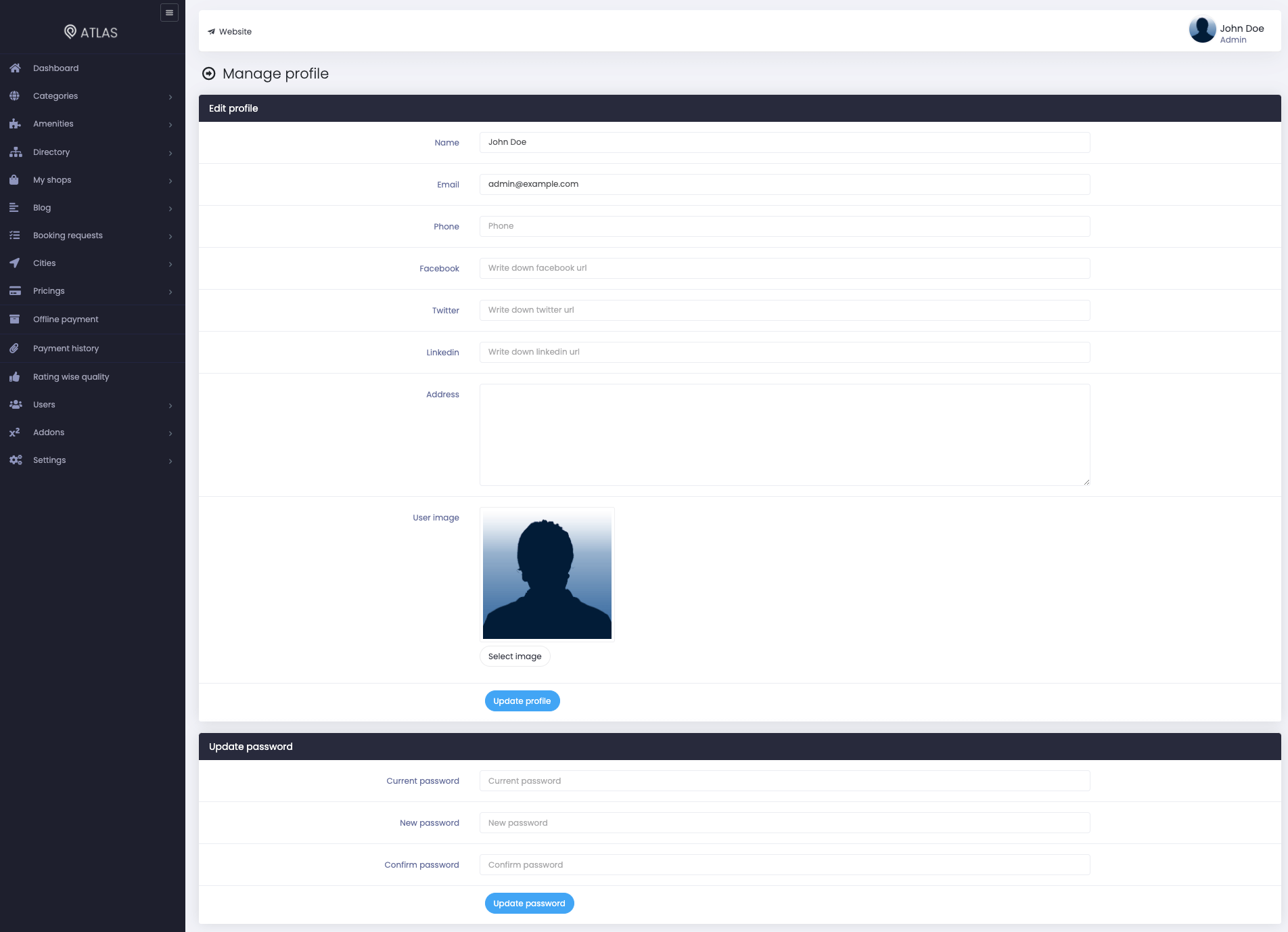This screenshot has width=1288, height=932.
Task: Click the user image silhouette thumbnail
Action: [547, 575]
